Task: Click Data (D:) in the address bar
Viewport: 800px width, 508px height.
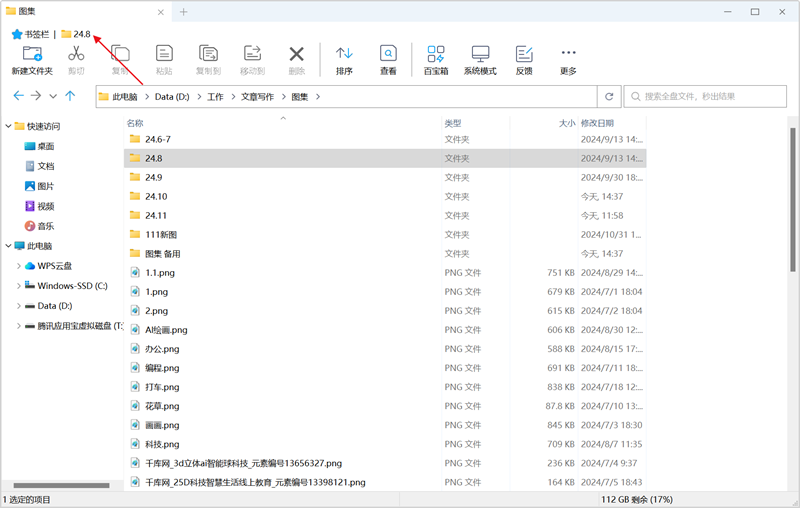Action: coord(172,96)
